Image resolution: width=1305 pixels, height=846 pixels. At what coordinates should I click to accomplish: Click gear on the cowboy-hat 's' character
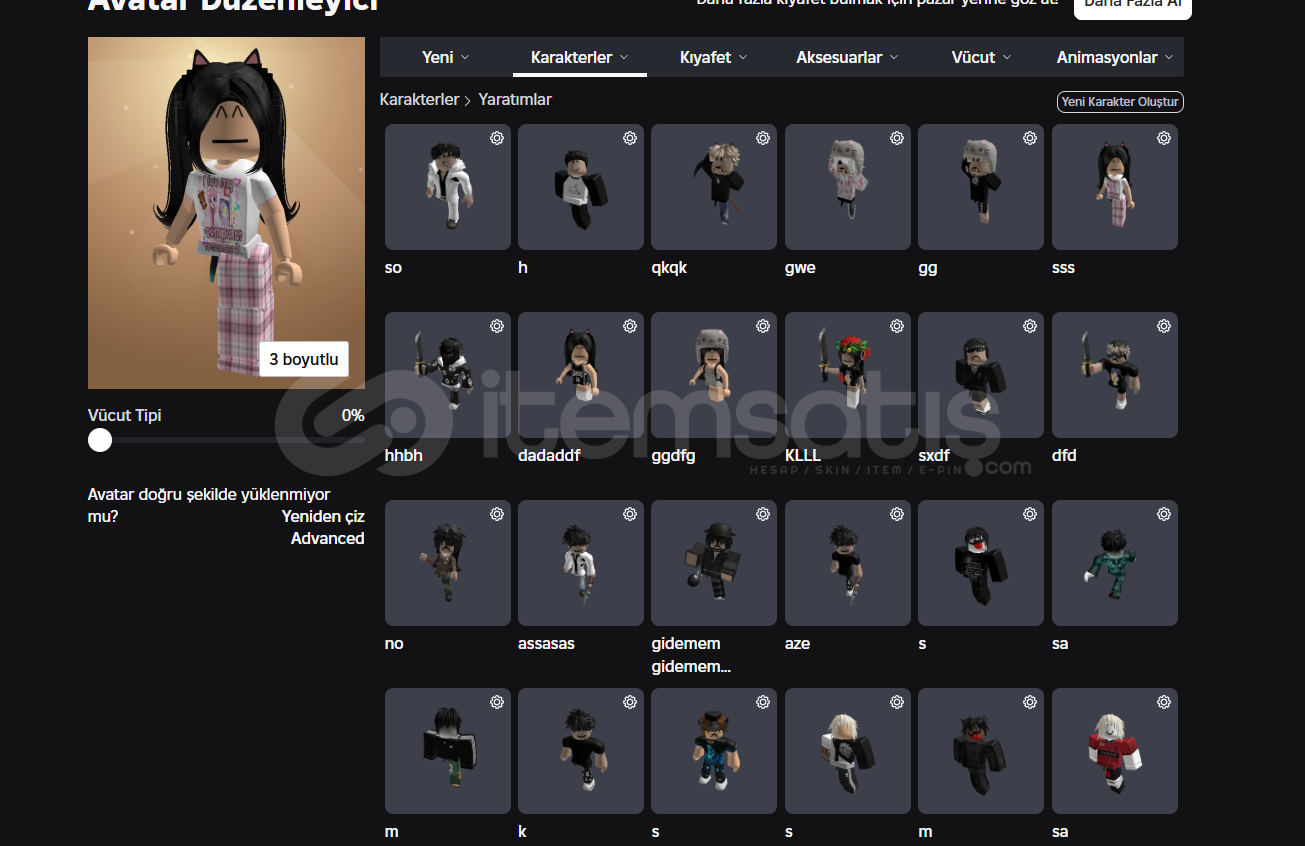[763, 702]
